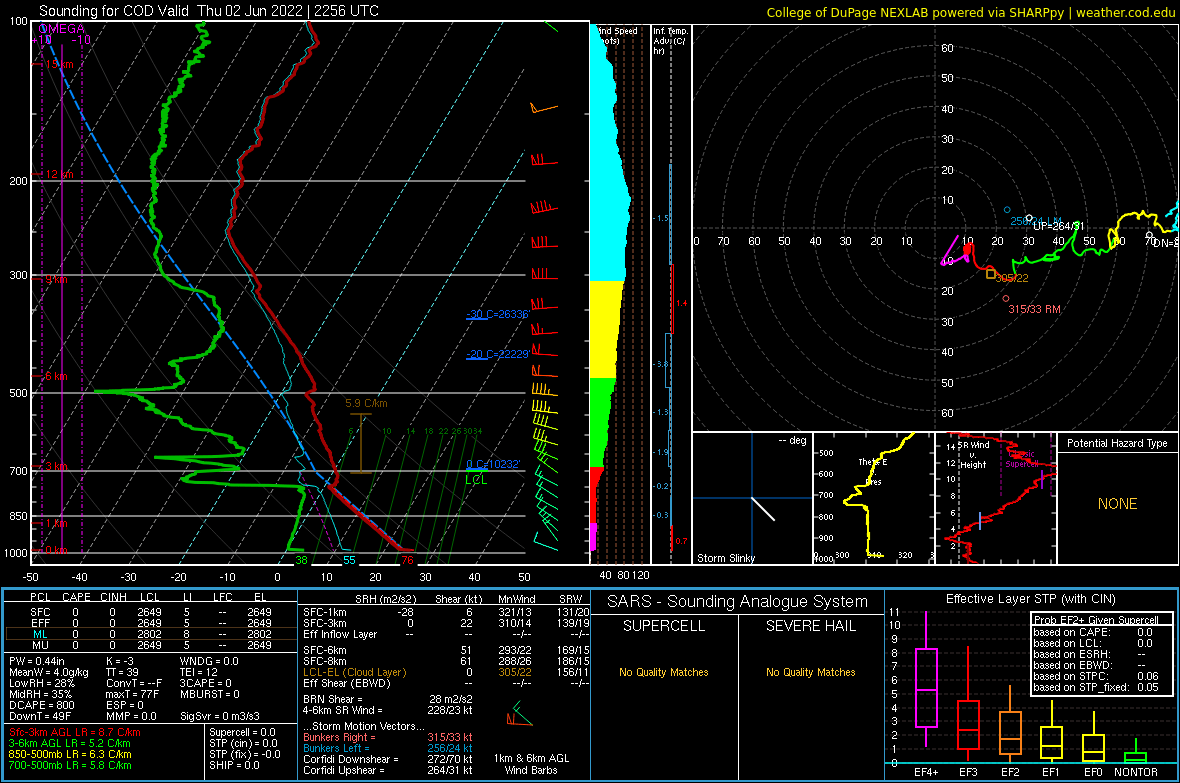Click the '3-6km AGL LR = 5.2 C/km' value
Viewport: 1180px width, 783px height.
69,743
